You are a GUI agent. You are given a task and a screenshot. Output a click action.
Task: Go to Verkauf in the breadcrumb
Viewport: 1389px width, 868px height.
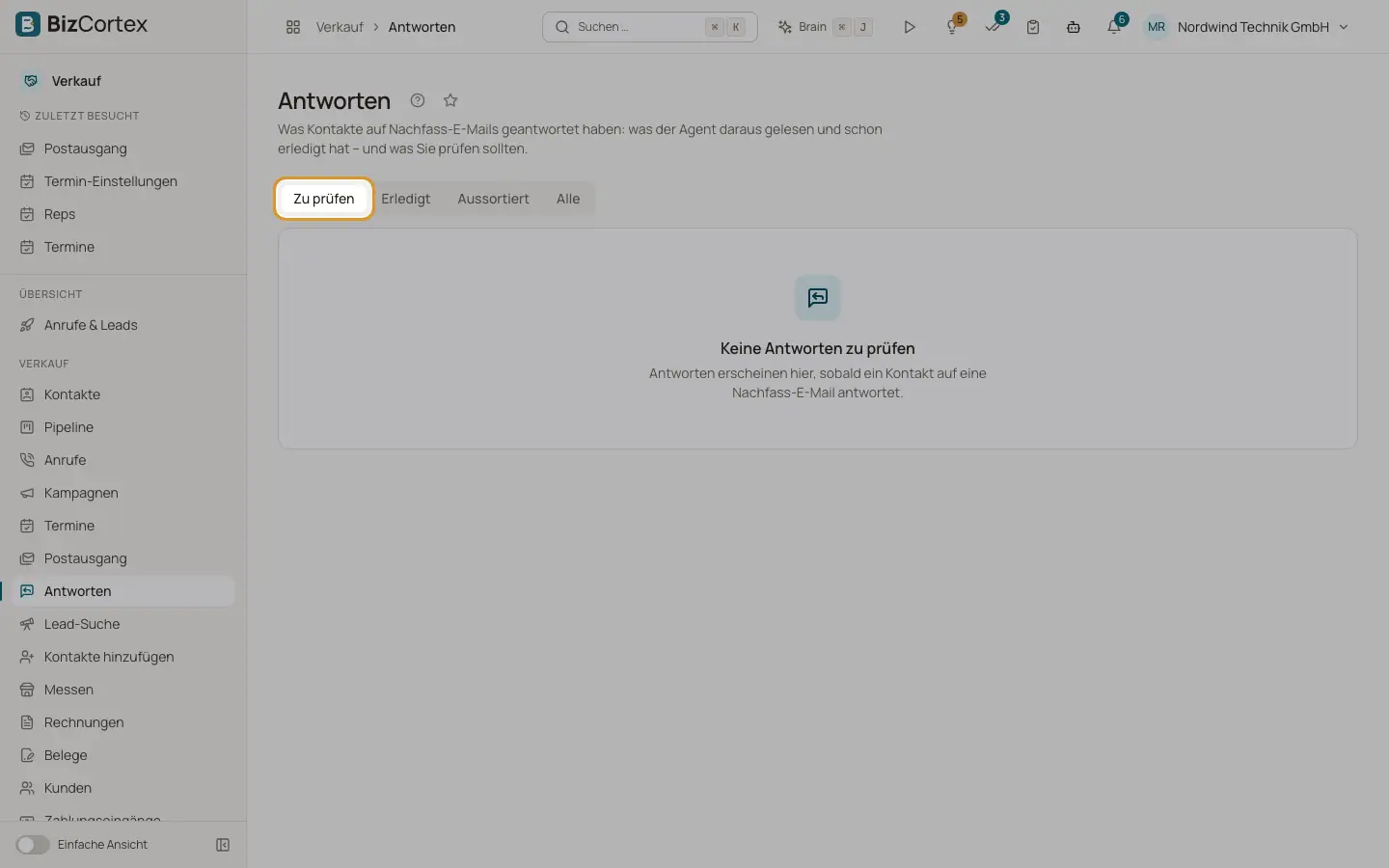click(x=340, y=27)
